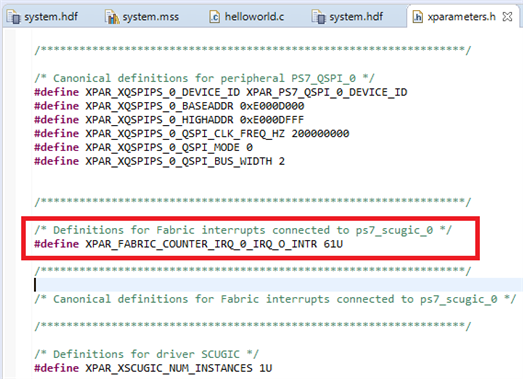Open the second system.hdf tab beside helloworld.c

click(348, 17)
